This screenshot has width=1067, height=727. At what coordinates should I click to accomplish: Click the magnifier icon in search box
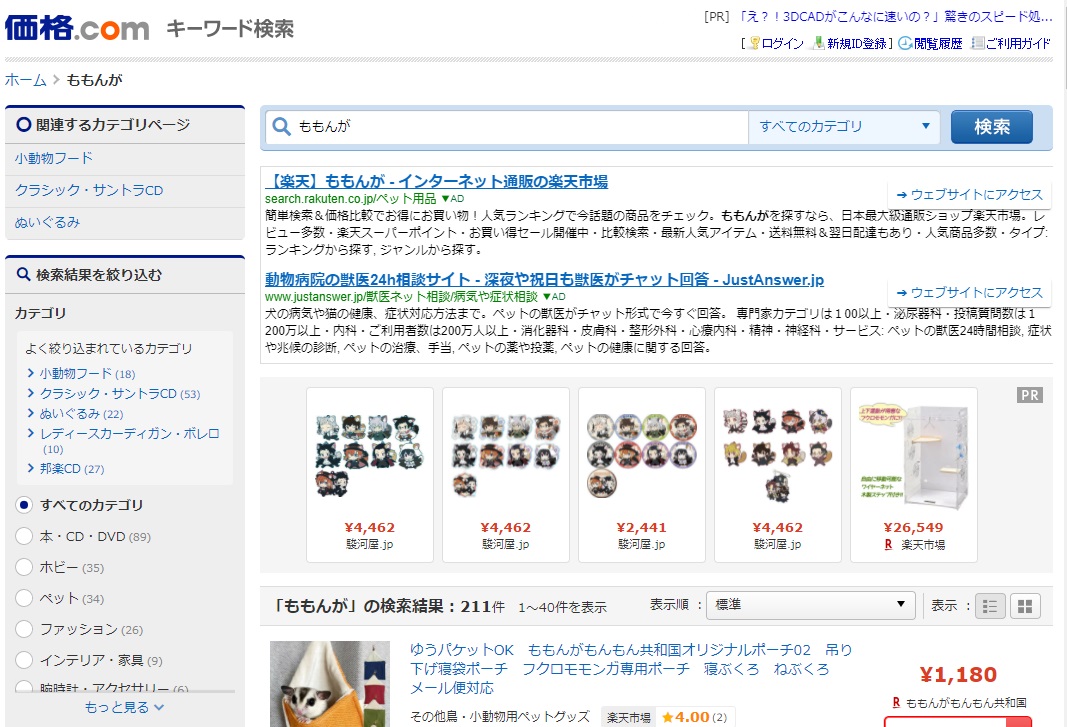[x=281, y=126]
